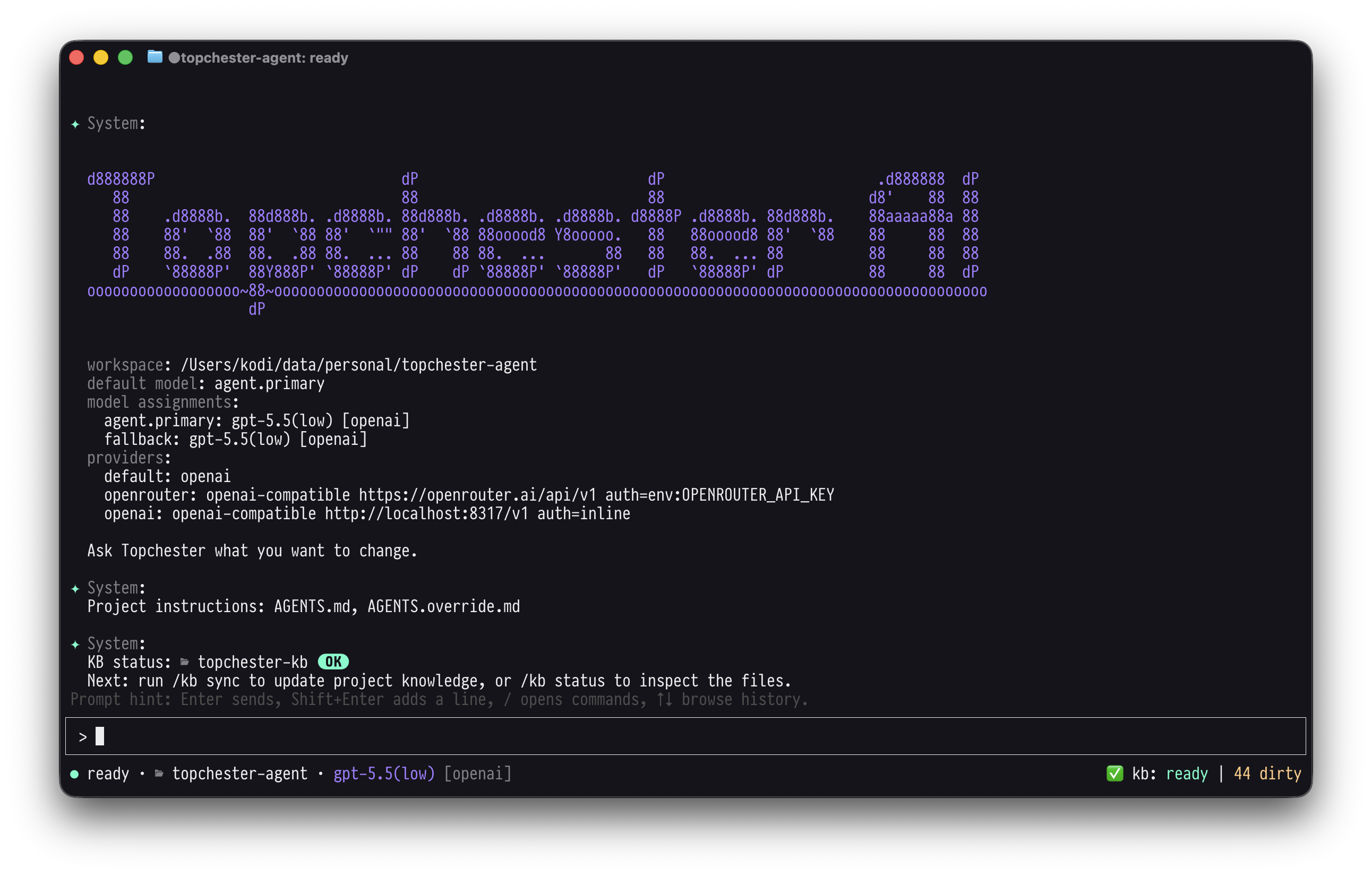This screenshot has width=1372, height=876.
Task: Click the Topchester AI ASCII art banner
Action: (x=537, y=244)
